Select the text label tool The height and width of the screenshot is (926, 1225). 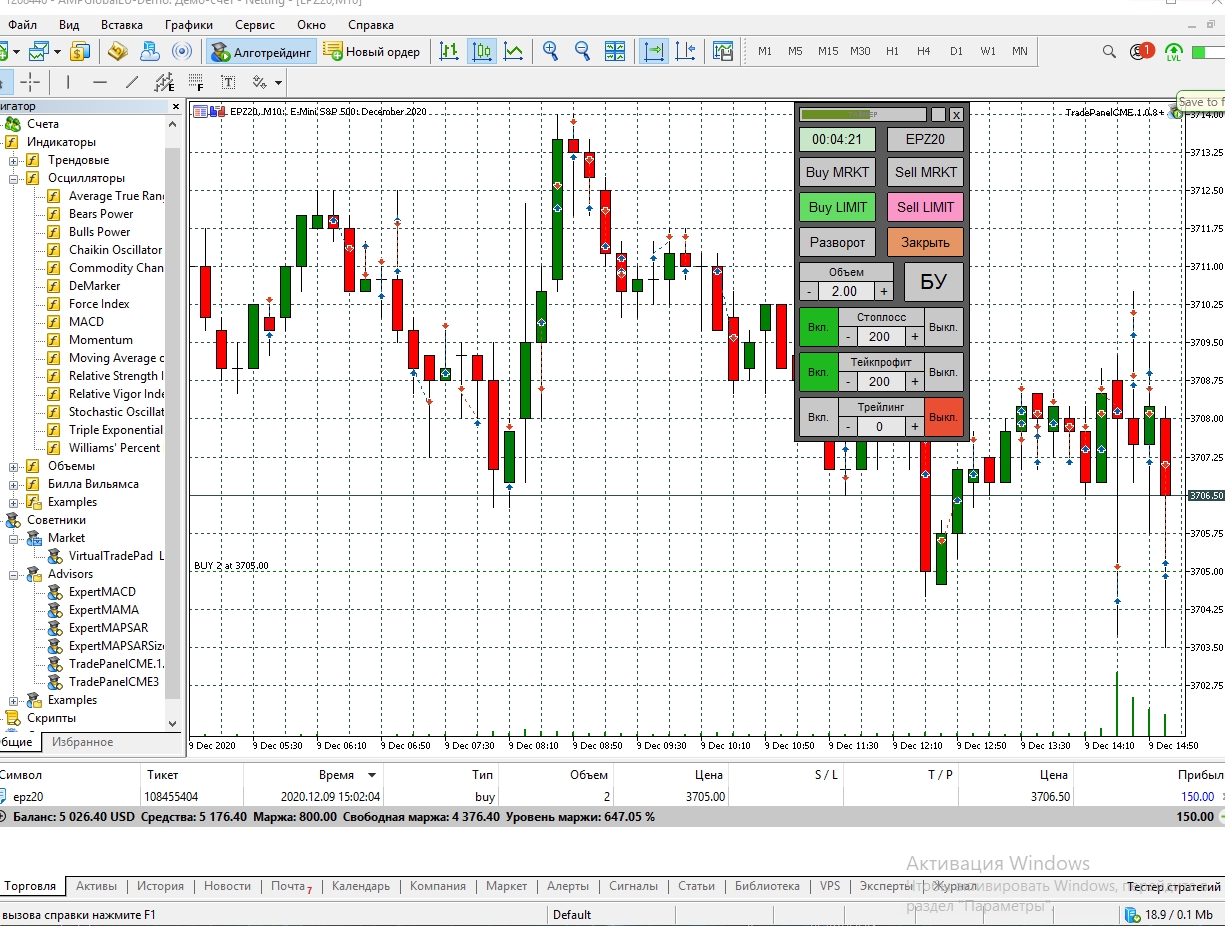[x=228, y=82]
